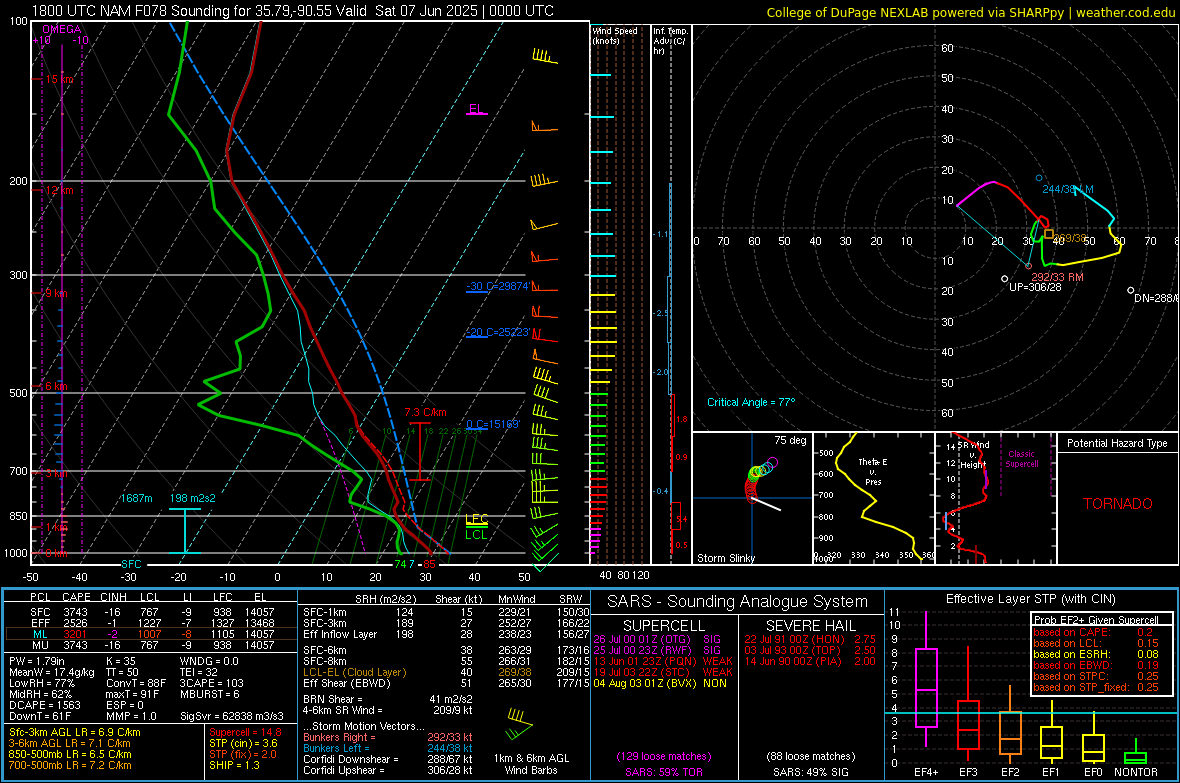
Task: Click the 1km & 6km AGL wind barbs symbol
Action: 519,724
